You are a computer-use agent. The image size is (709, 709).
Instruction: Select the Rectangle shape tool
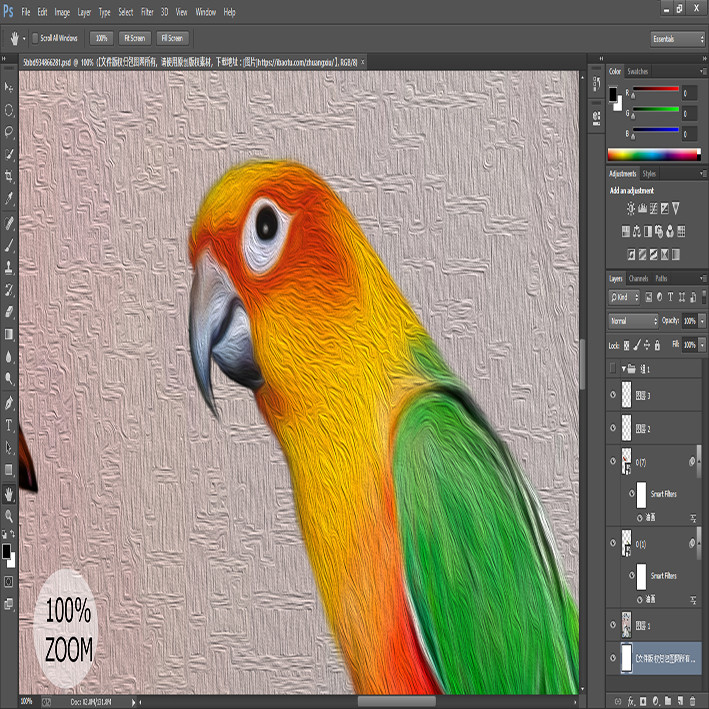click(9, 469)
